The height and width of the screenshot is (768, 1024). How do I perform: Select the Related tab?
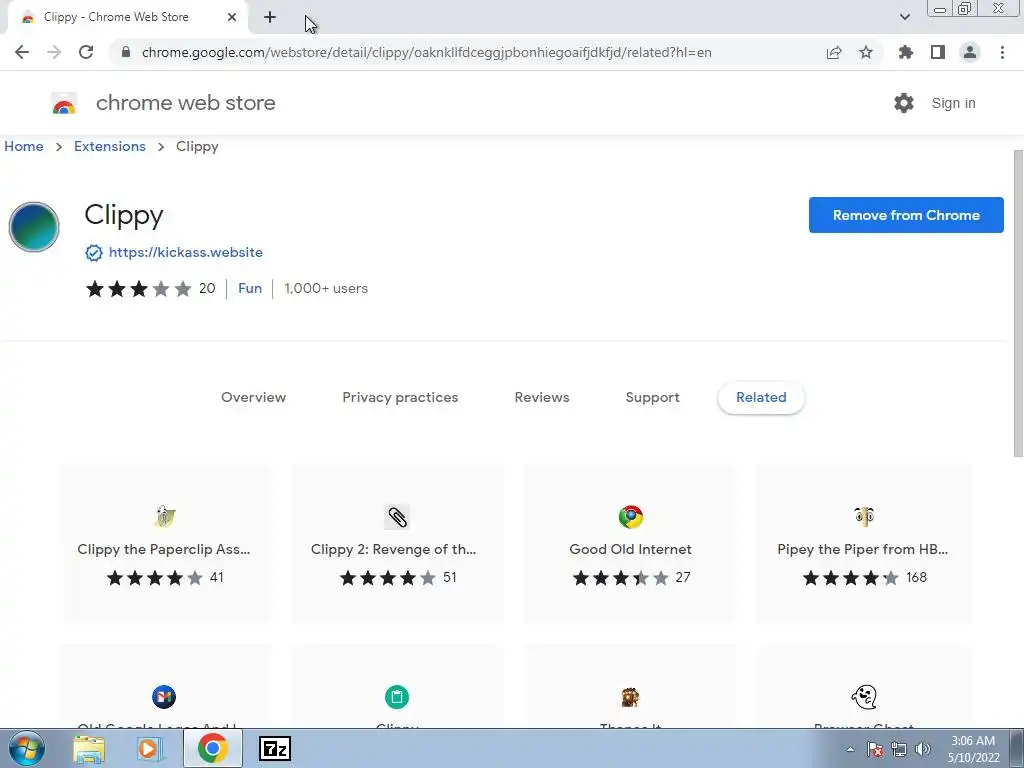pos(761,397)
